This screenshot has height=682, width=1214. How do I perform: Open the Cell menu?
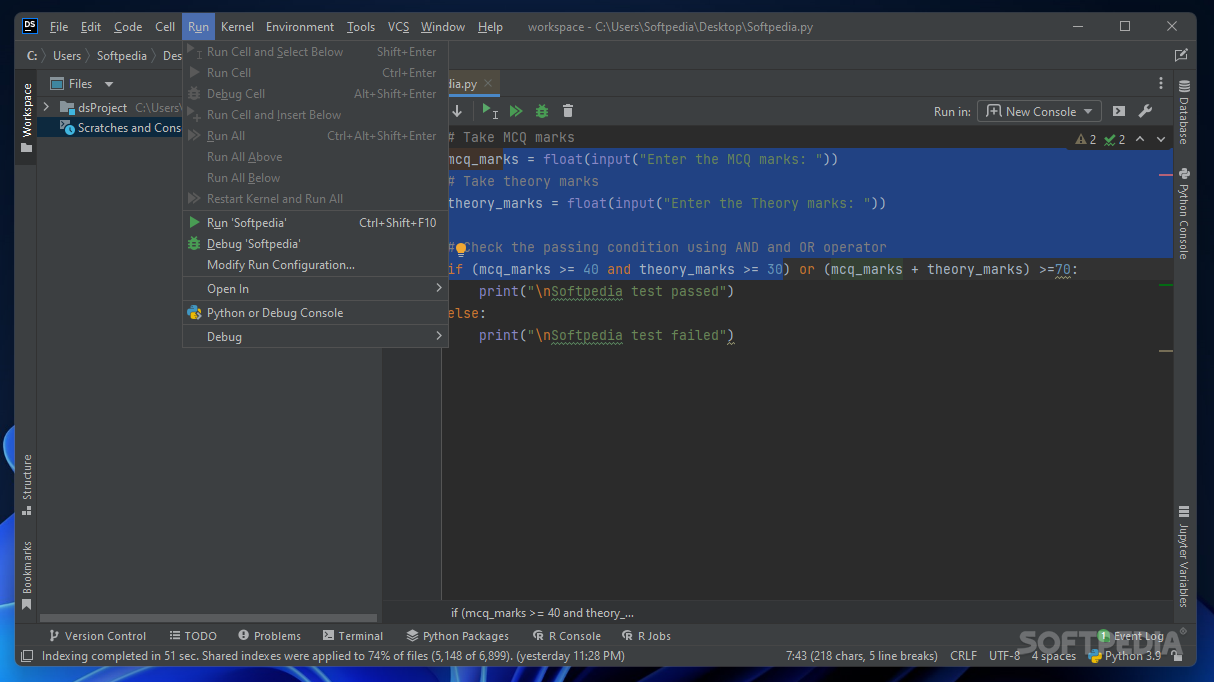pos(165,27)
